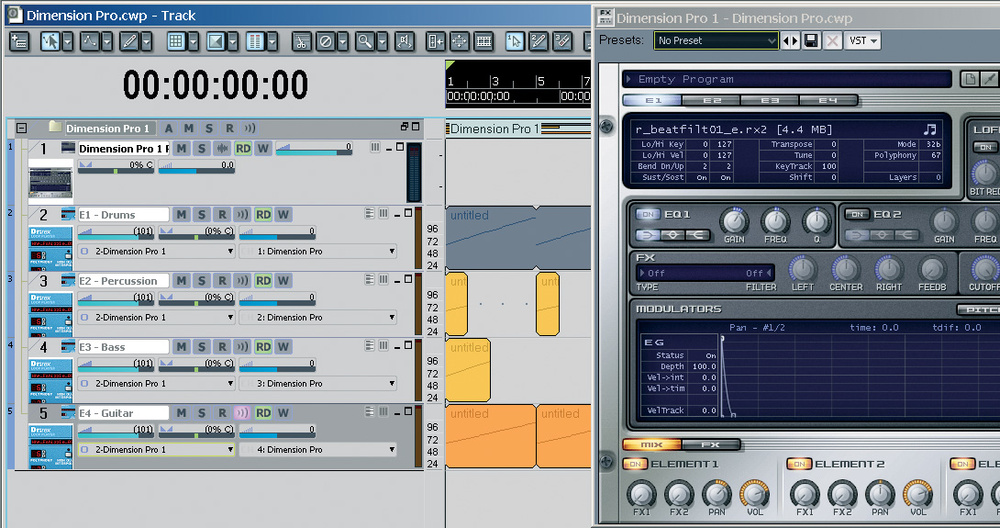This screenshot has height=528, width=1000.
Task: Switch to the E2 element tab
Action: coord(711,101)
